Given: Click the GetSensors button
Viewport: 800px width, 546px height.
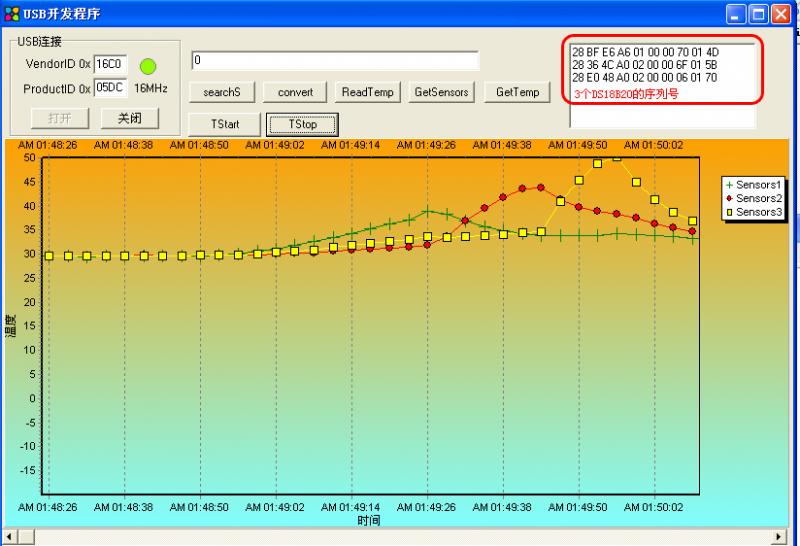Looking at the screenshot, I should pos(441,92).
